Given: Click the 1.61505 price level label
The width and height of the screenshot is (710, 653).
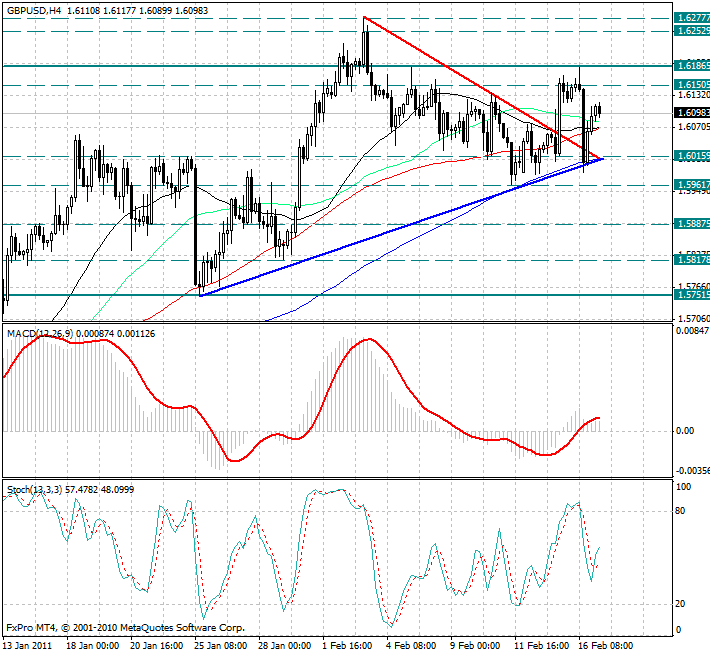Looking at the screenshot, I should click(x=692, y=85).
